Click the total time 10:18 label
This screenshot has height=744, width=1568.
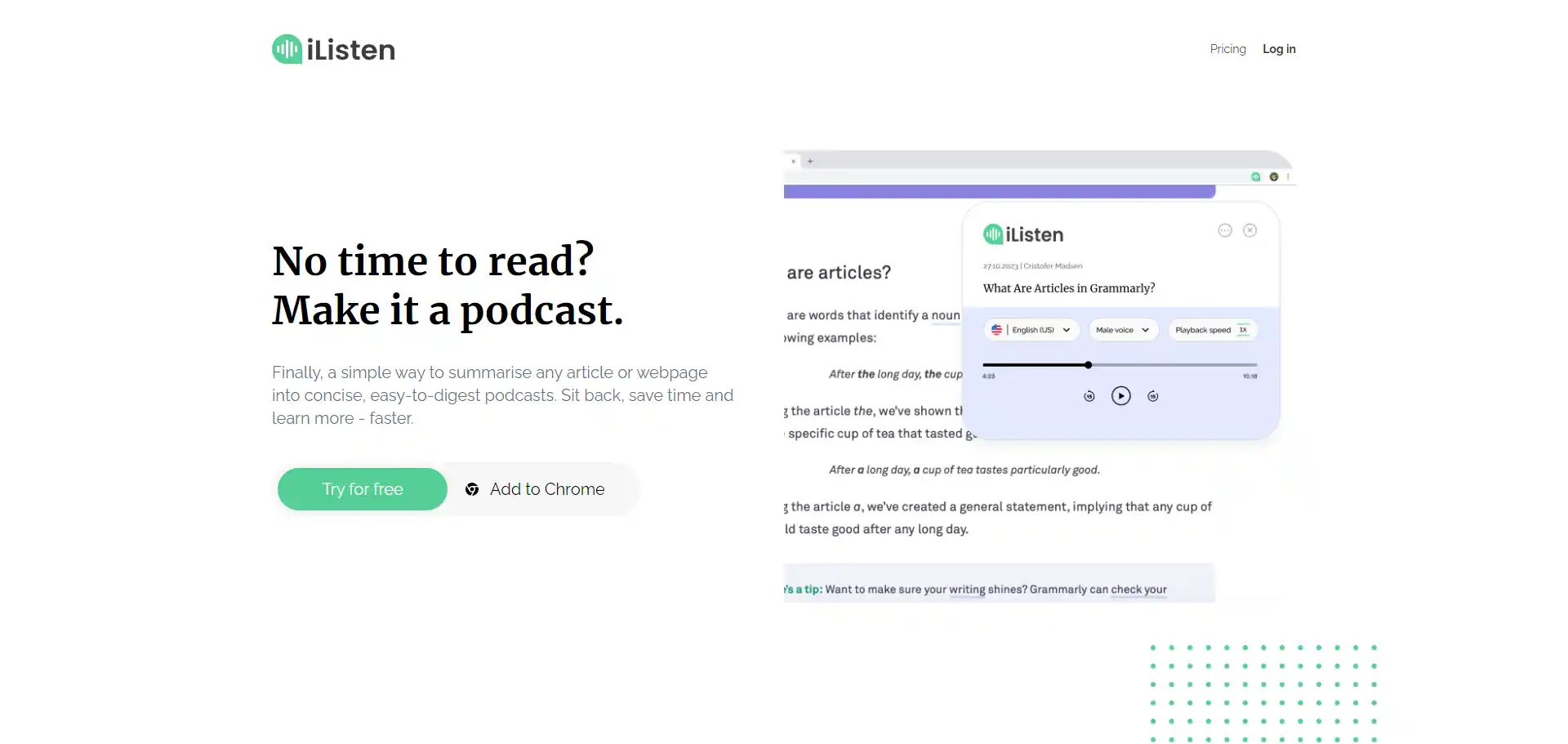[x=1250, y=376]
